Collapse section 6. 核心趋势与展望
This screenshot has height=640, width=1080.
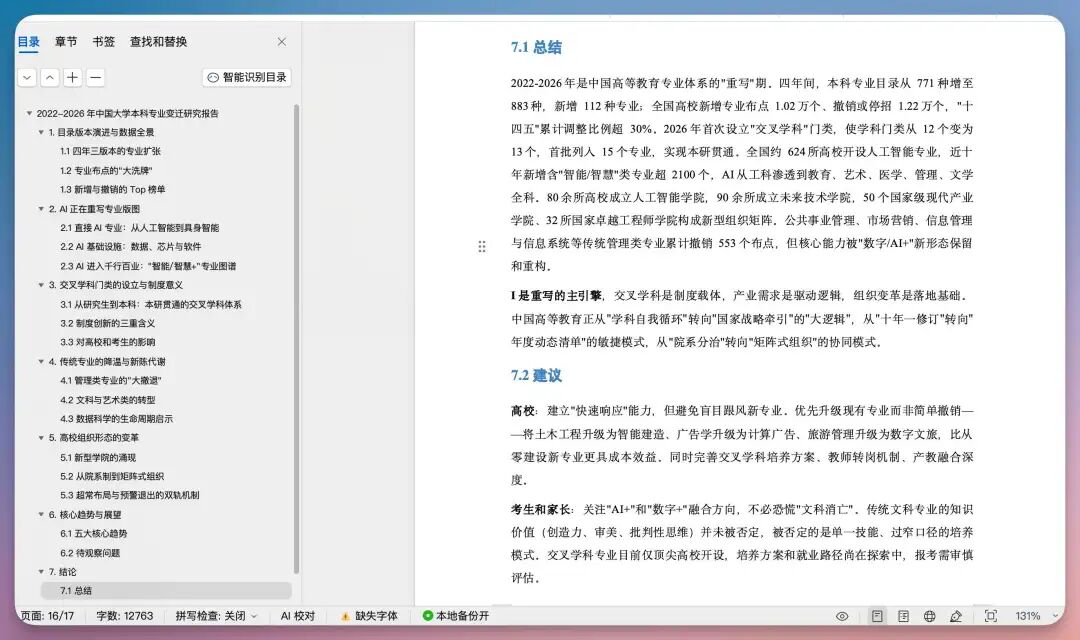pos(41,514)
